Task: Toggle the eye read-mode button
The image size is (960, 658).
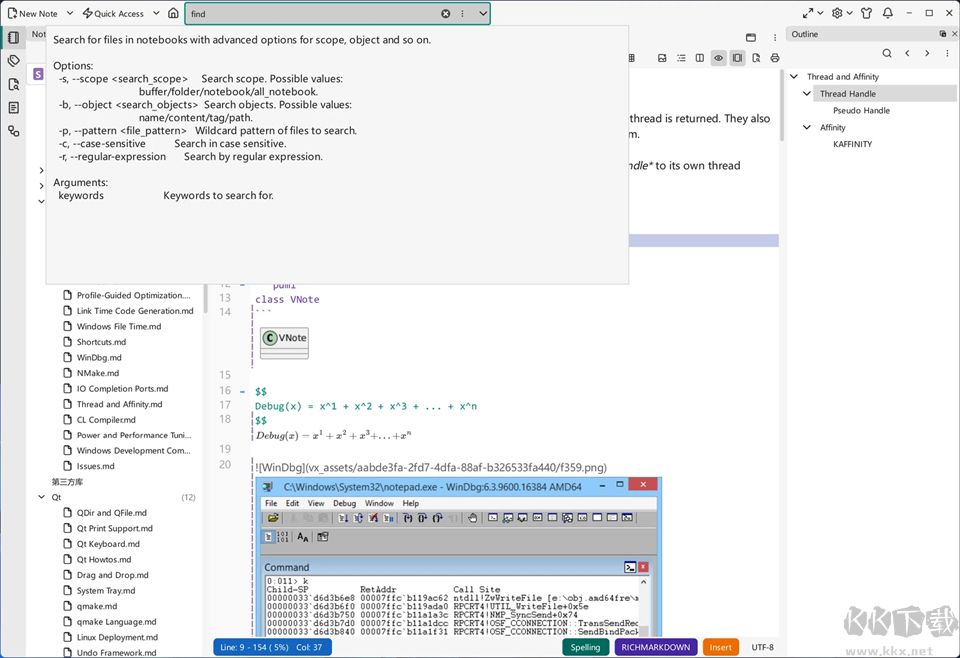Action: pos(718,58)
